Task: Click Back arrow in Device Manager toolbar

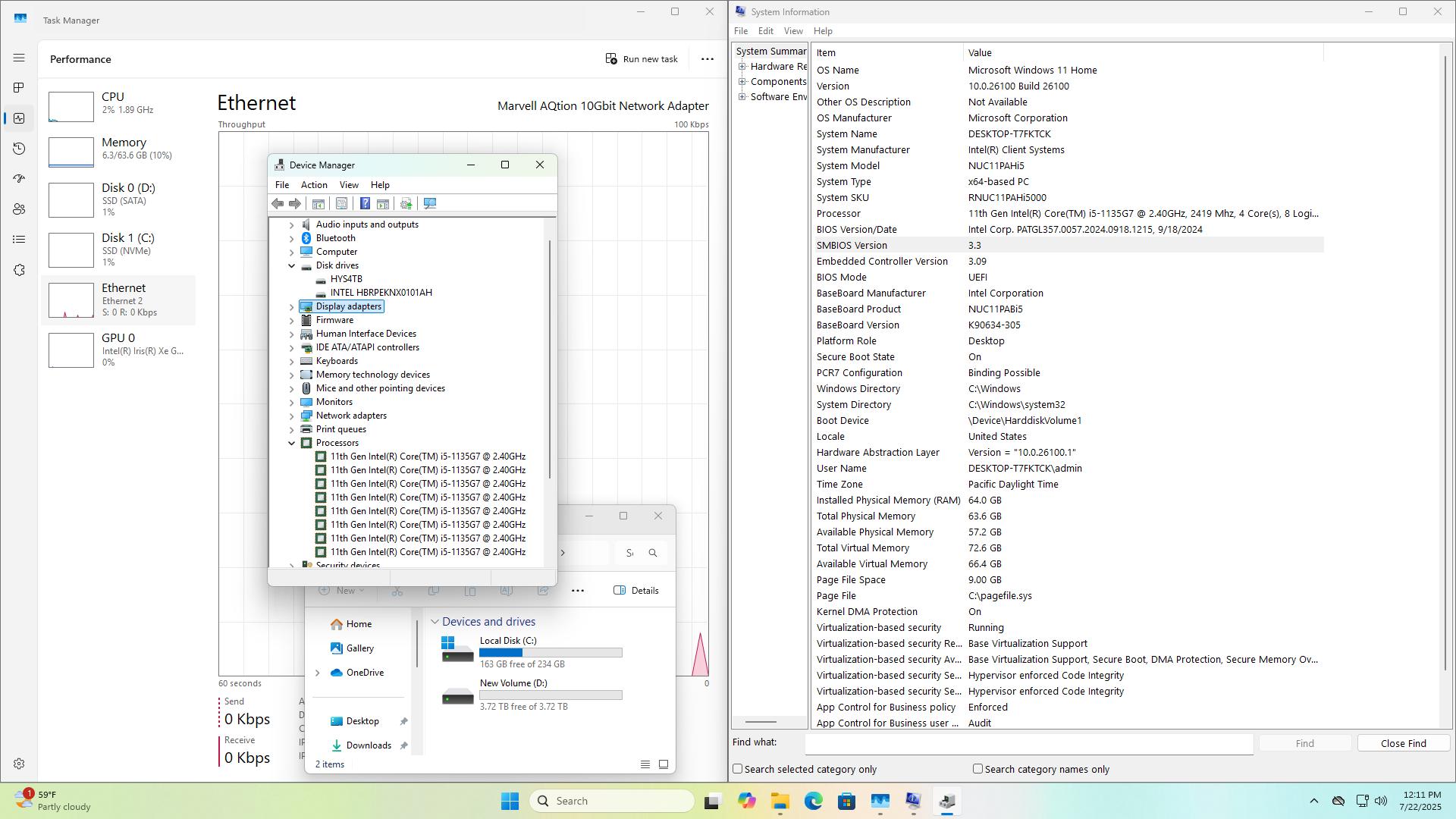Action: [x=278, y=203]
